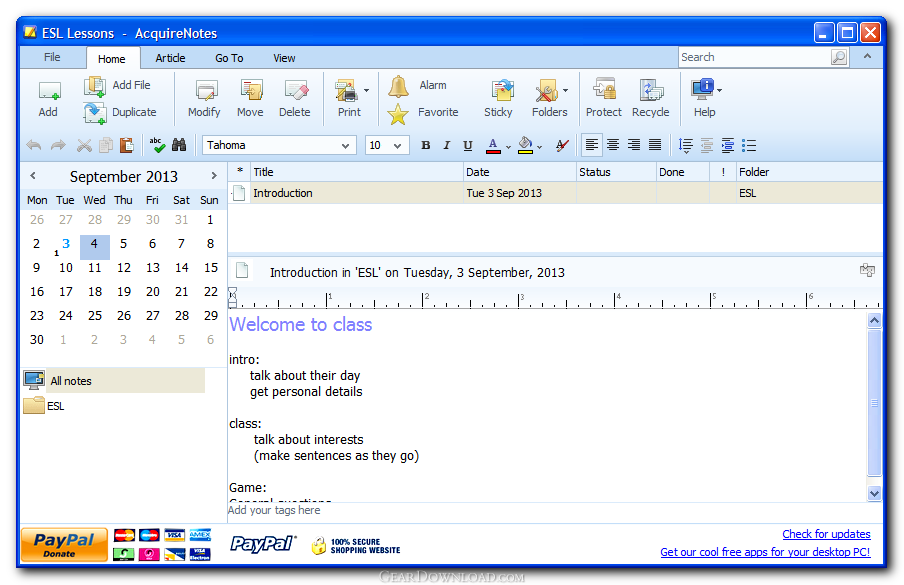Click the Alarm bell icon
Viewport: 904px width, 585px height.
pyautogui.click(x=399, y=86)
